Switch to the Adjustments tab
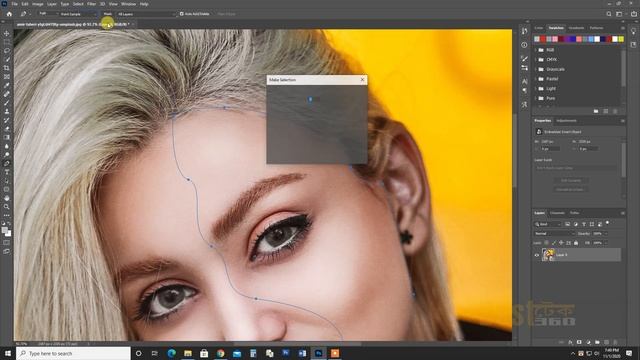This screenshot has height=360, width=640. click(567, 121)
